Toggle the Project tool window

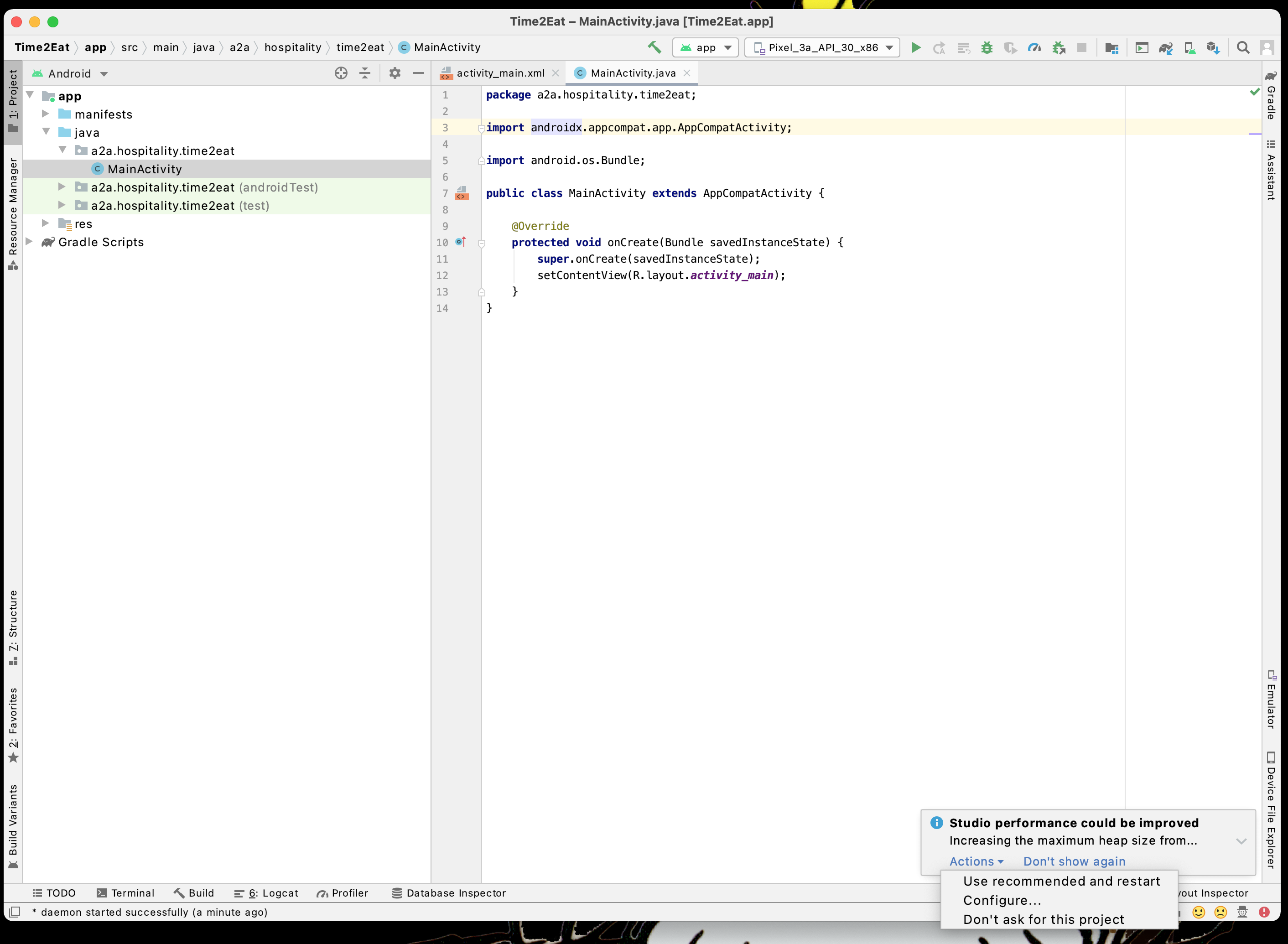coord(13,100)
